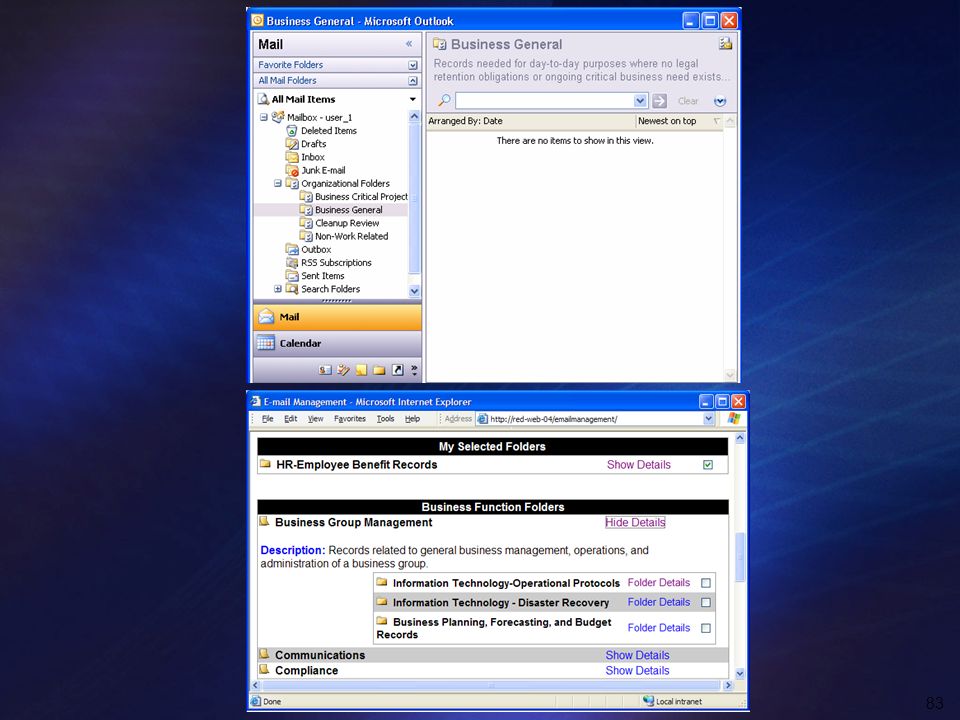
Task: Click the Outlook folder tree scrollbar
Action: pos(414,203)
